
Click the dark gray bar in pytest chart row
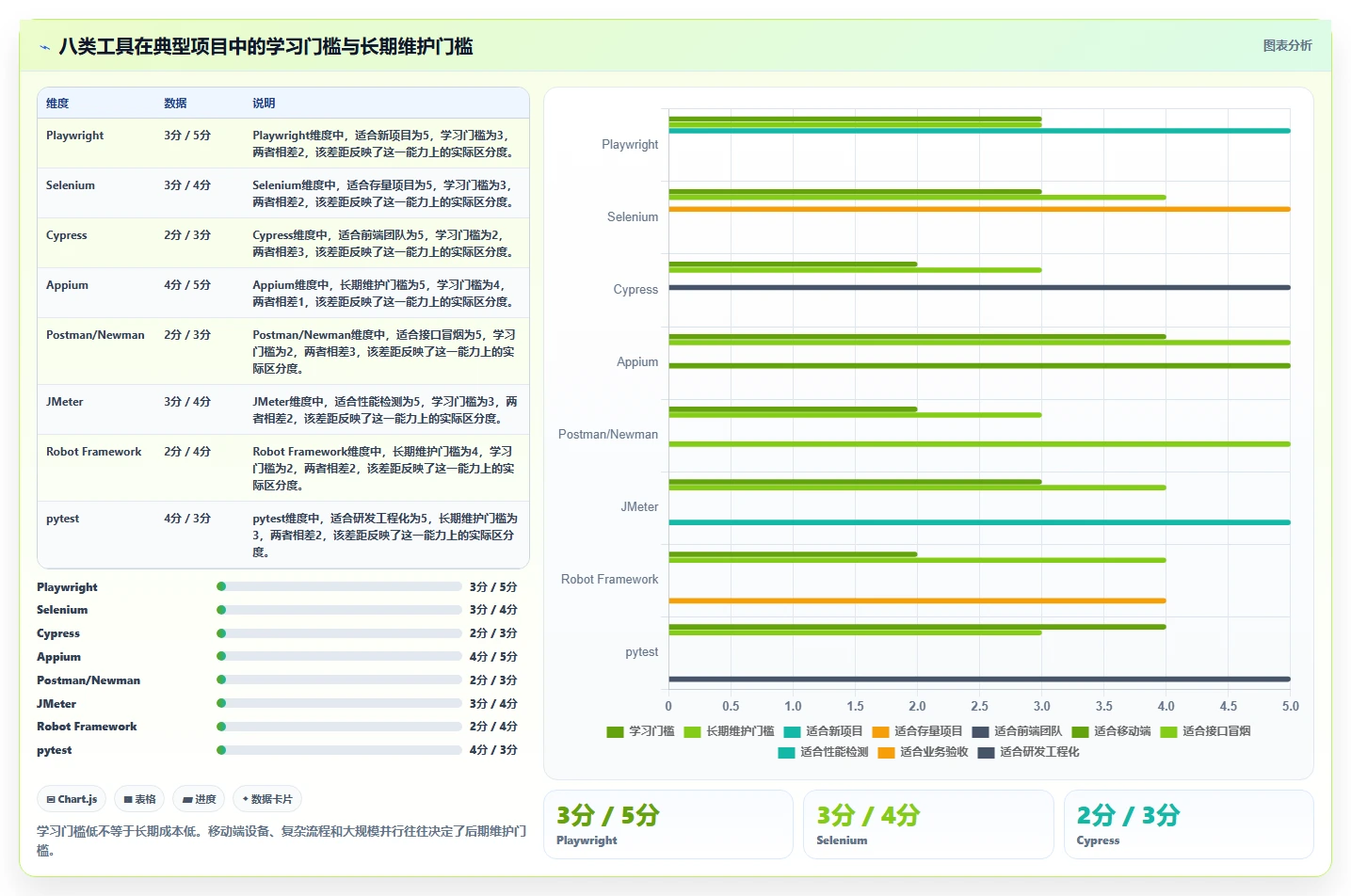[979, 679]
